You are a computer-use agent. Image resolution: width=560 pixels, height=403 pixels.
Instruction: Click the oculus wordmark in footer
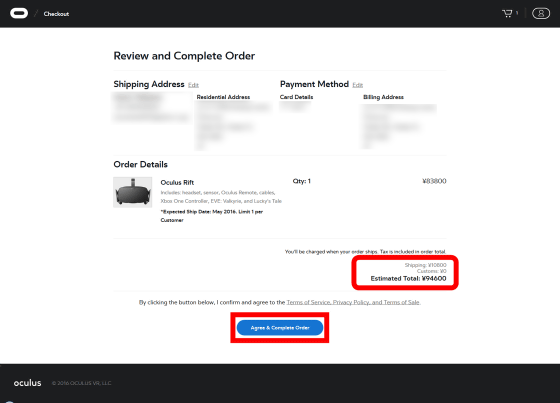coord(28,383)
